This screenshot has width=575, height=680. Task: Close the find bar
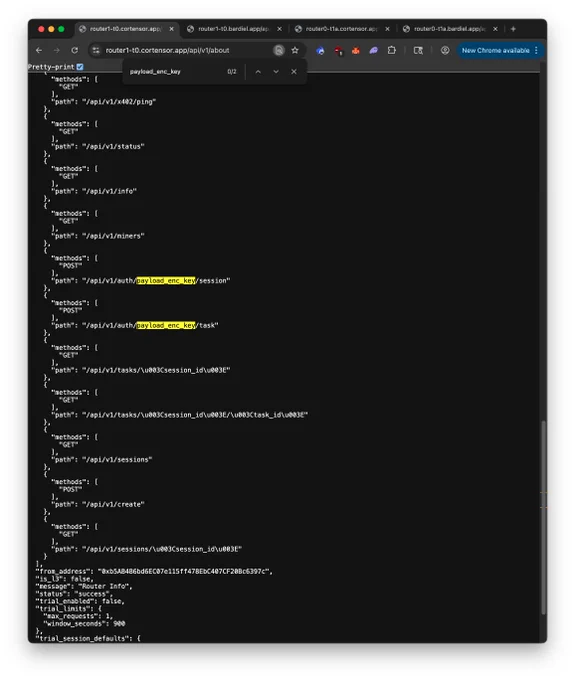[294, 72]
